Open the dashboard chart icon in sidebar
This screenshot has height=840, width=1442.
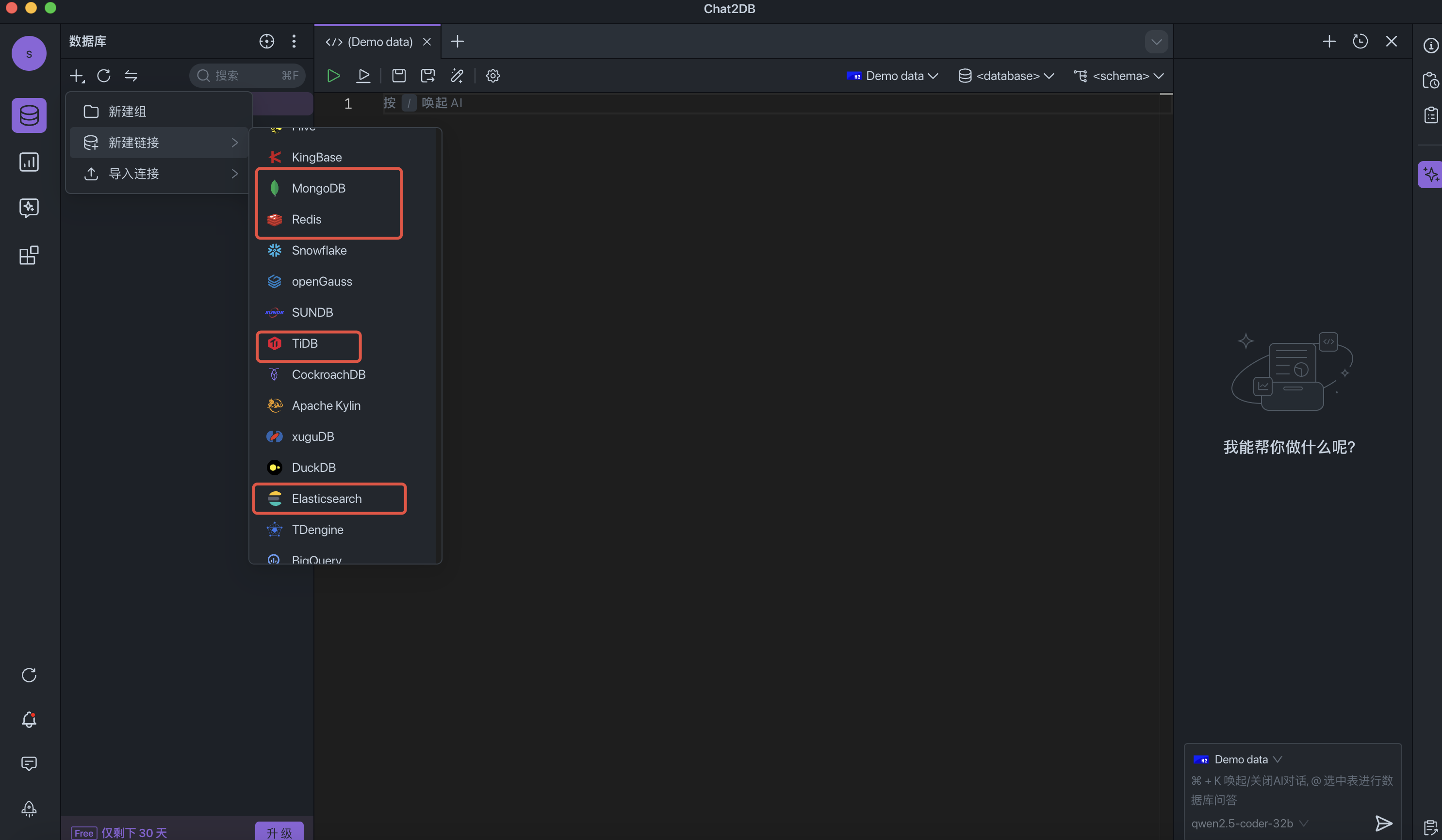(29, 162)
